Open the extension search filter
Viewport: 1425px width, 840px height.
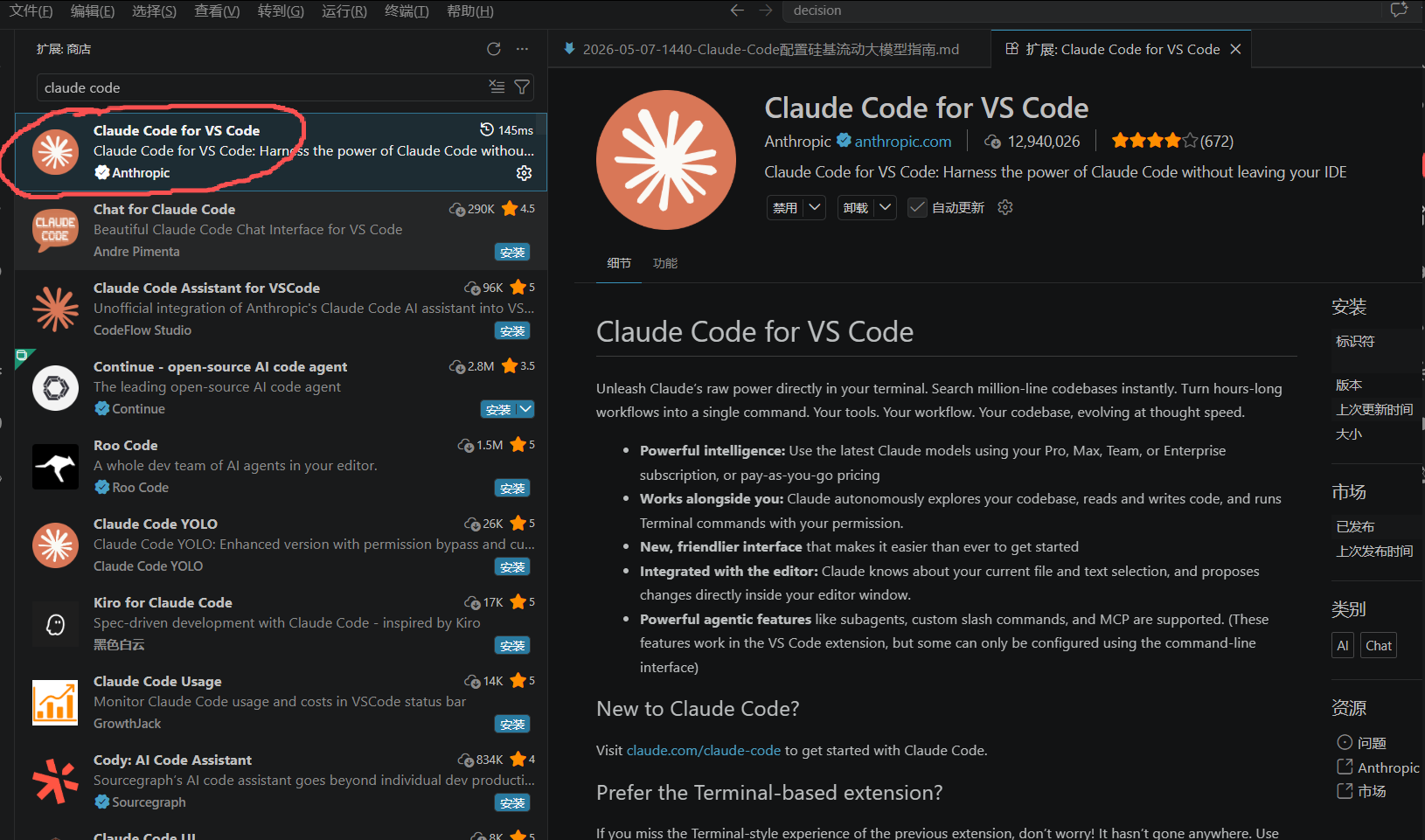(522, 87)
